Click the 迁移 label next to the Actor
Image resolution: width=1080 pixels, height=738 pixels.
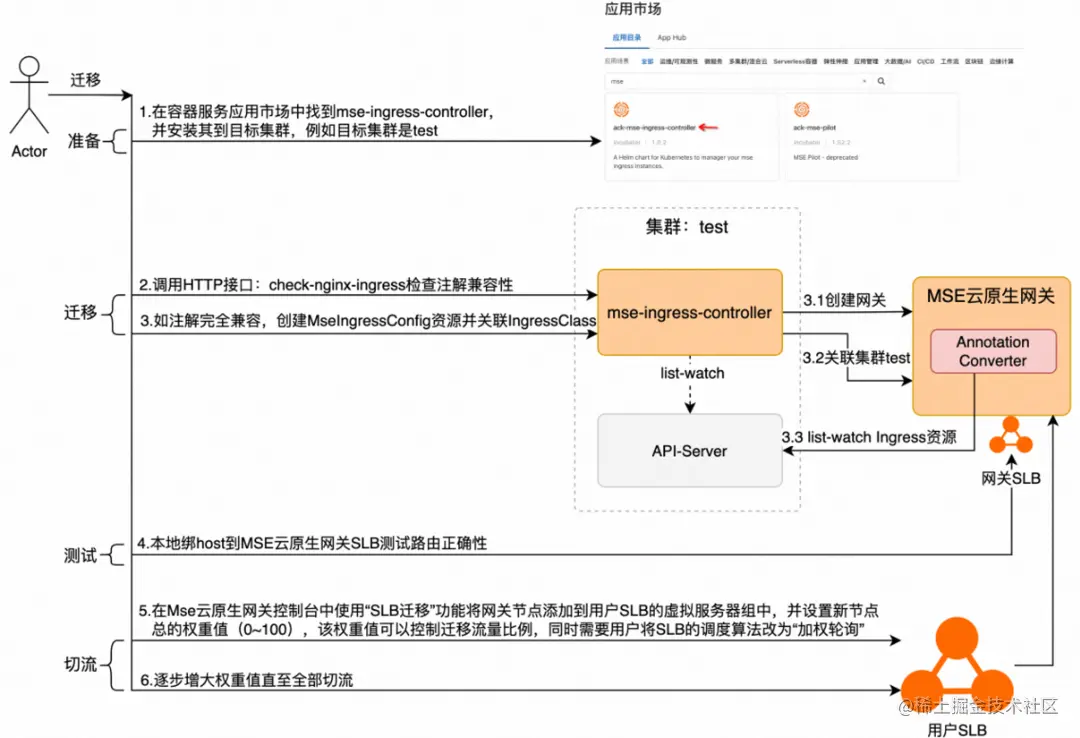tap(85, 80)
